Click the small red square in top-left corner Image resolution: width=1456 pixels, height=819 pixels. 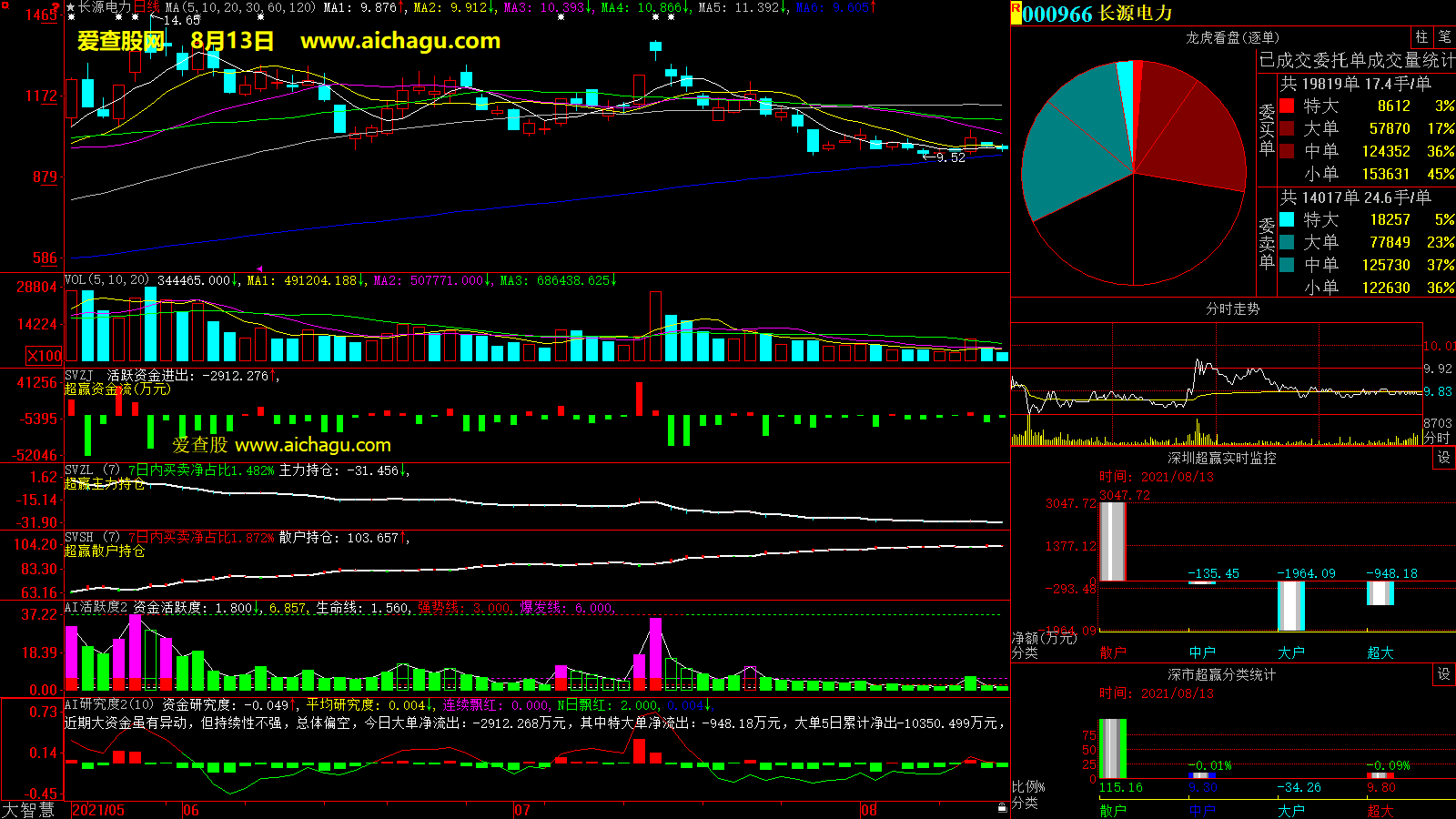click(x=4, y=4)
